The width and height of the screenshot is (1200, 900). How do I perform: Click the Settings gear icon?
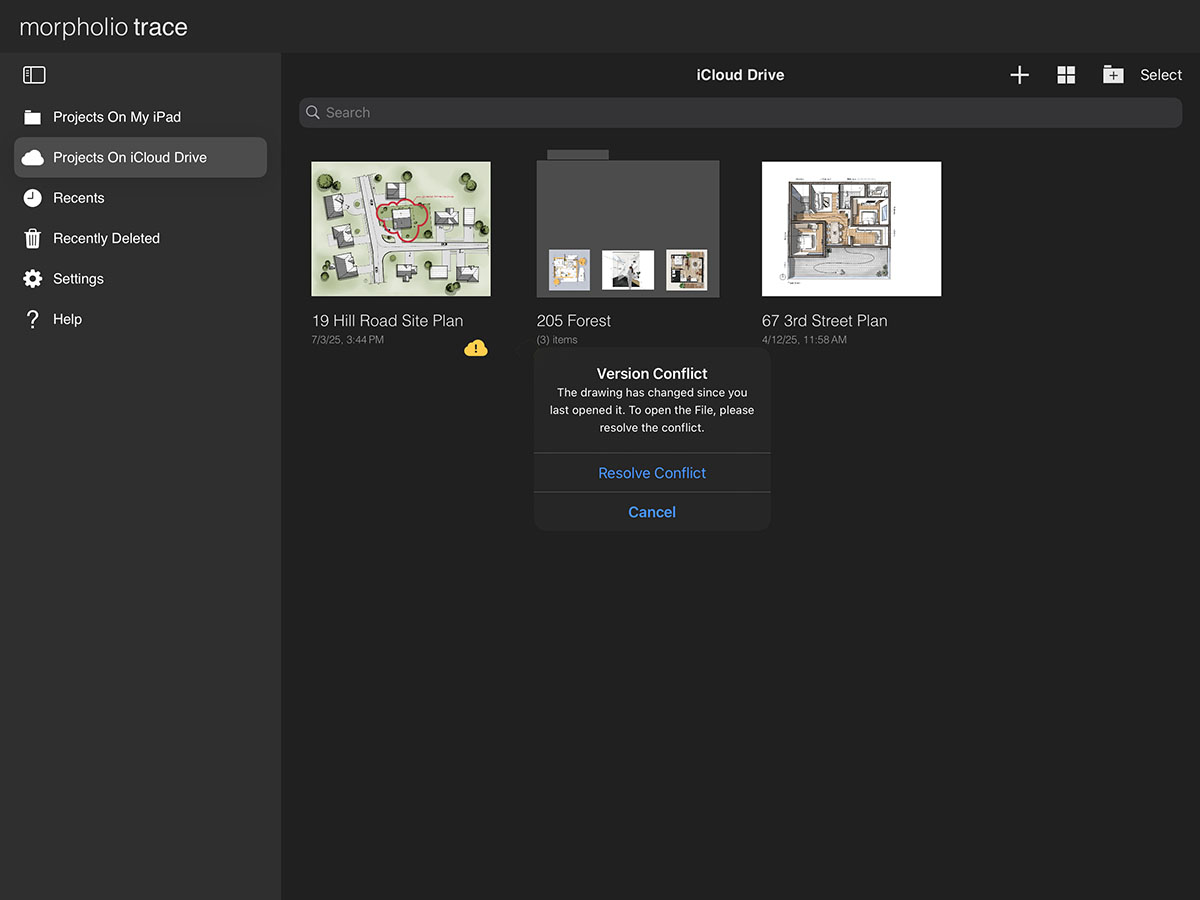(33, 279)
